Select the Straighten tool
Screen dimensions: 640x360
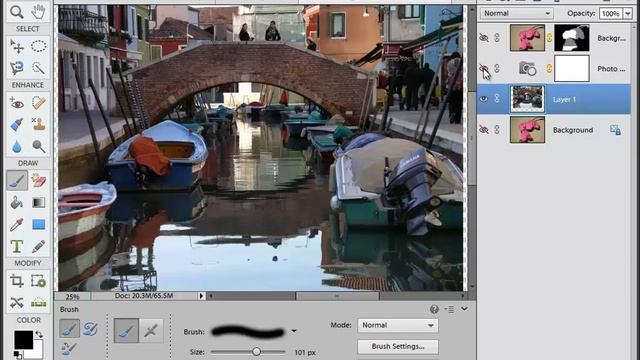[38, 302]
